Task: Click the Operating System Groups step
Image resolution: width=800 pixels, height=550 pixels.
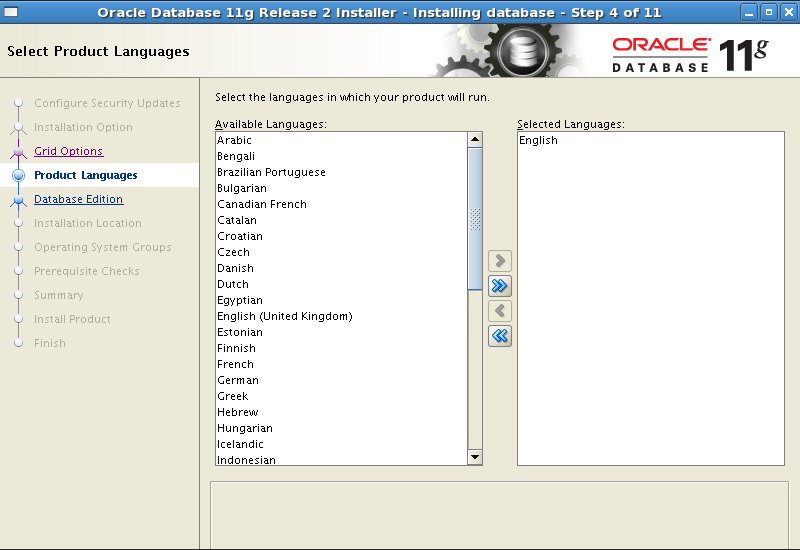Action: pos(103,247)
